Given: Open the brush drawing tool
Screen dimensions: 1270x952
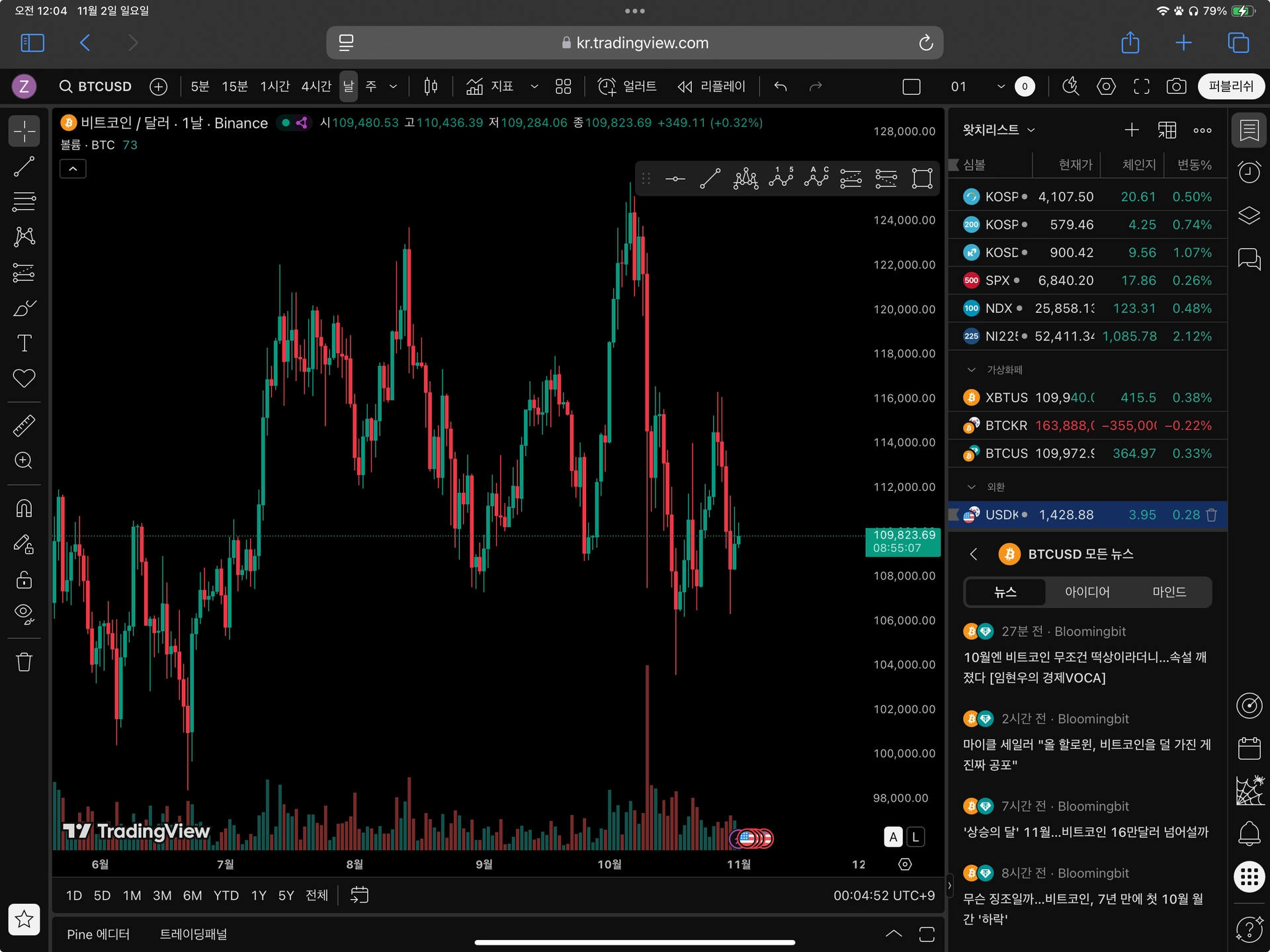Looking at the screenshot, I should click(24, 308).
